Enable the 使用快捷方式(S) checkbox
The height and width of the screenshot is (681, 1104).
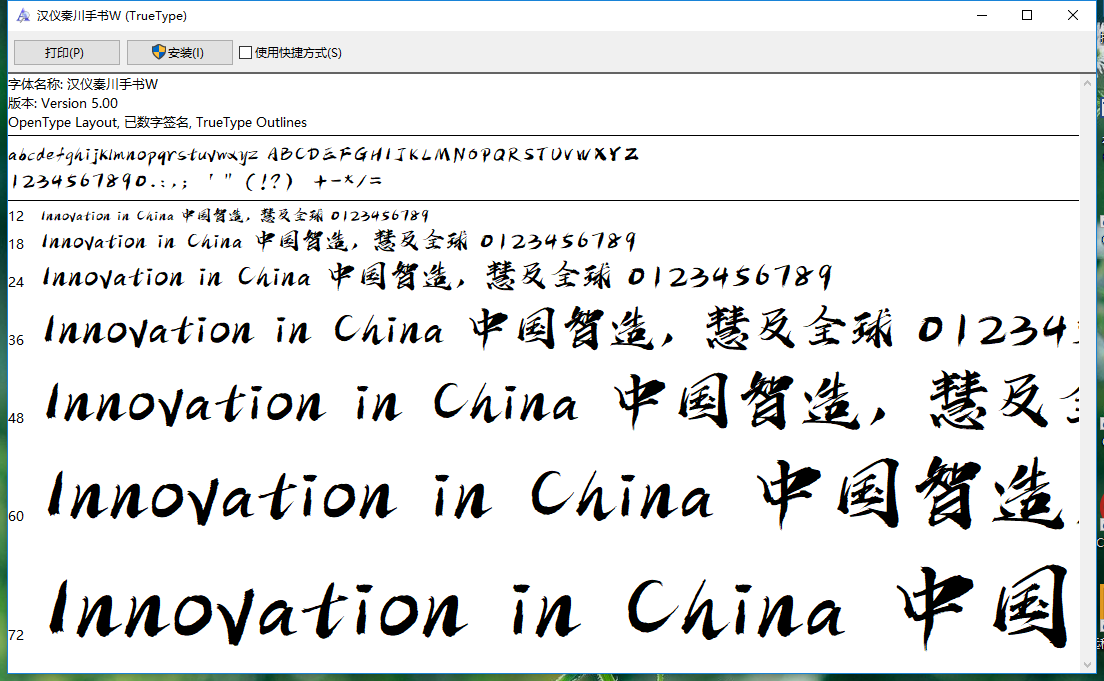pyautogui.click(x=244, y=52)
